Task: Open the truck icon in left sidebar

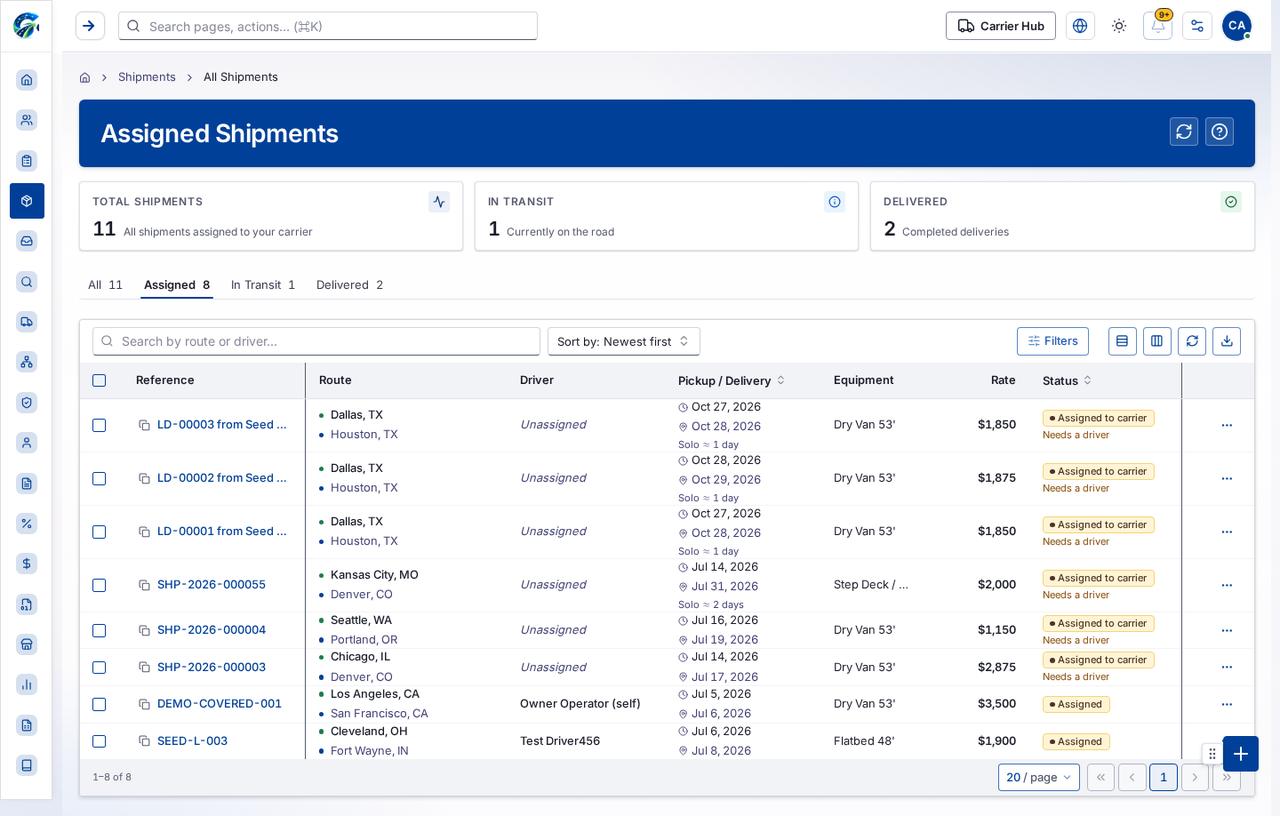Action: click(27, 322)
